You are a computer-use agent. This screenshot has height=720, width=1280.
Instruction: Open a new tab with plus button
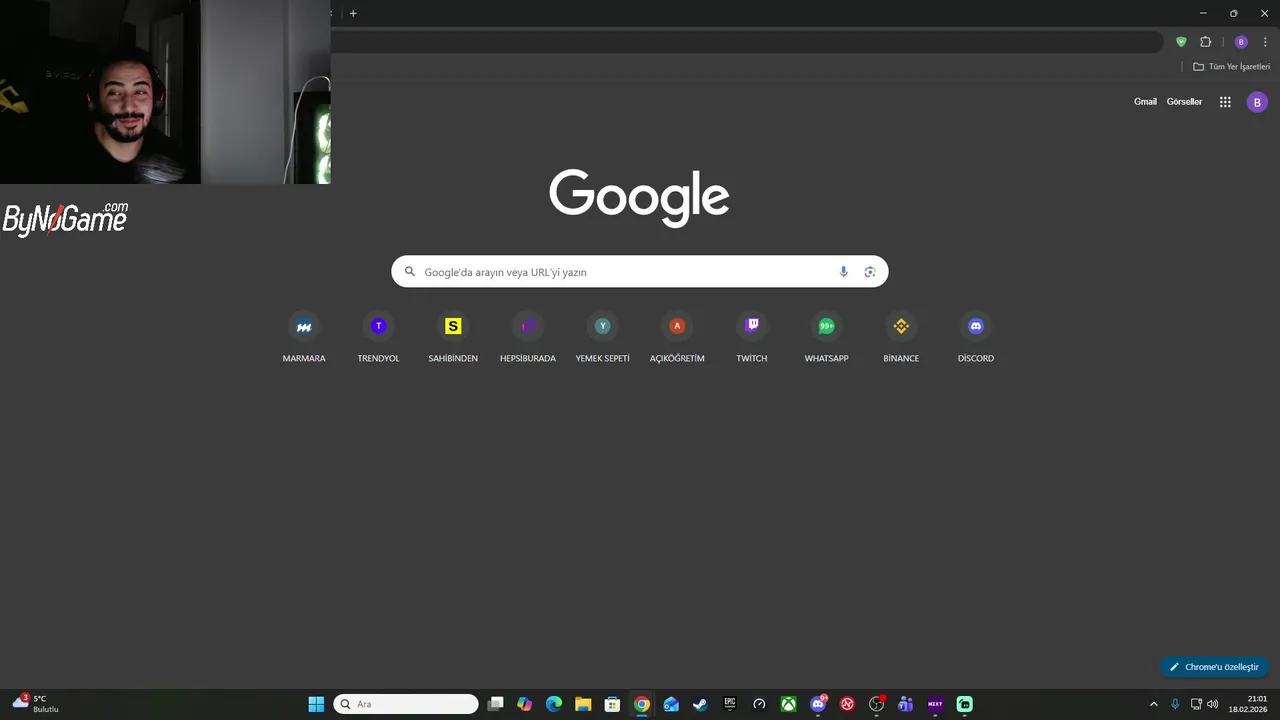[353, 13]
